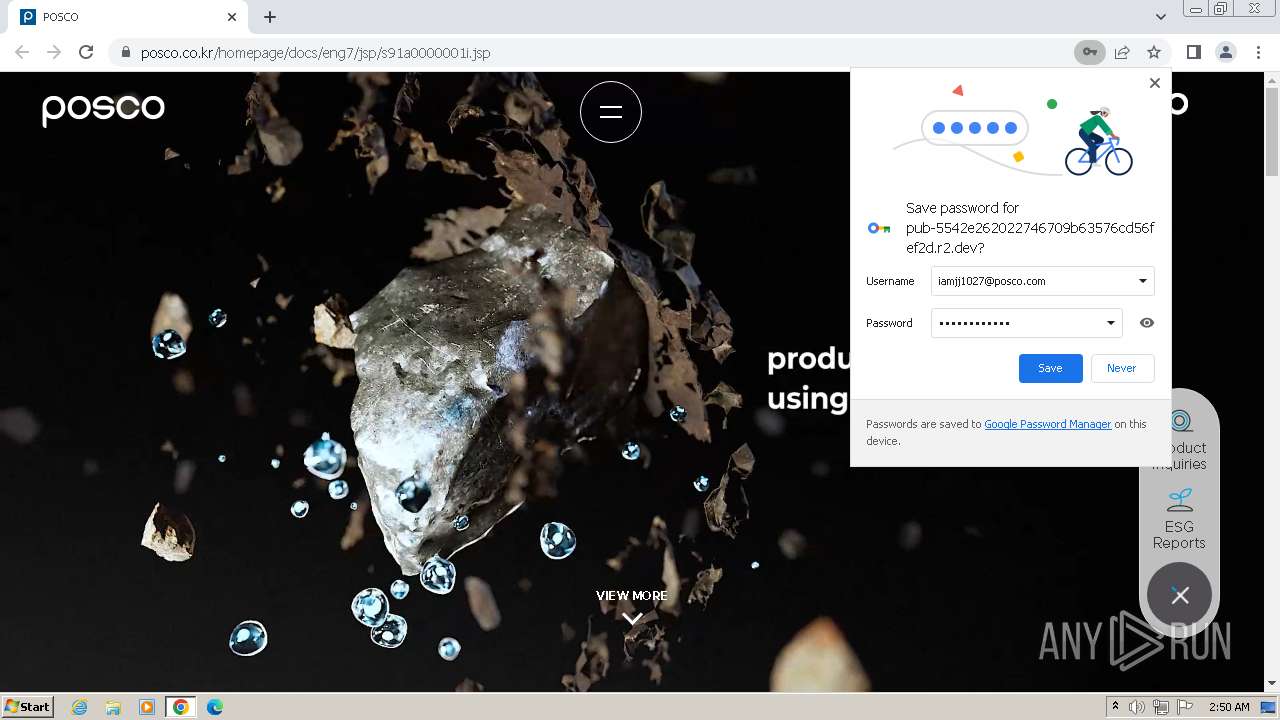Click the network icon in system tray
This screenshot has width=1280, height=720.
point(1161,707)
